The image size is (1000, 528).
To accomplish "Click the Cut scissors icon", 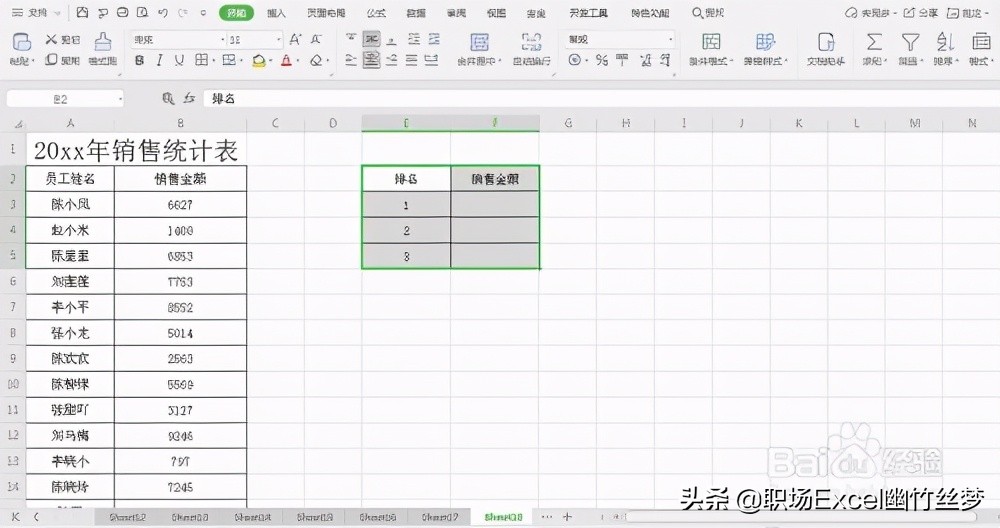I will pyautogui.click(x=52, y=40).
